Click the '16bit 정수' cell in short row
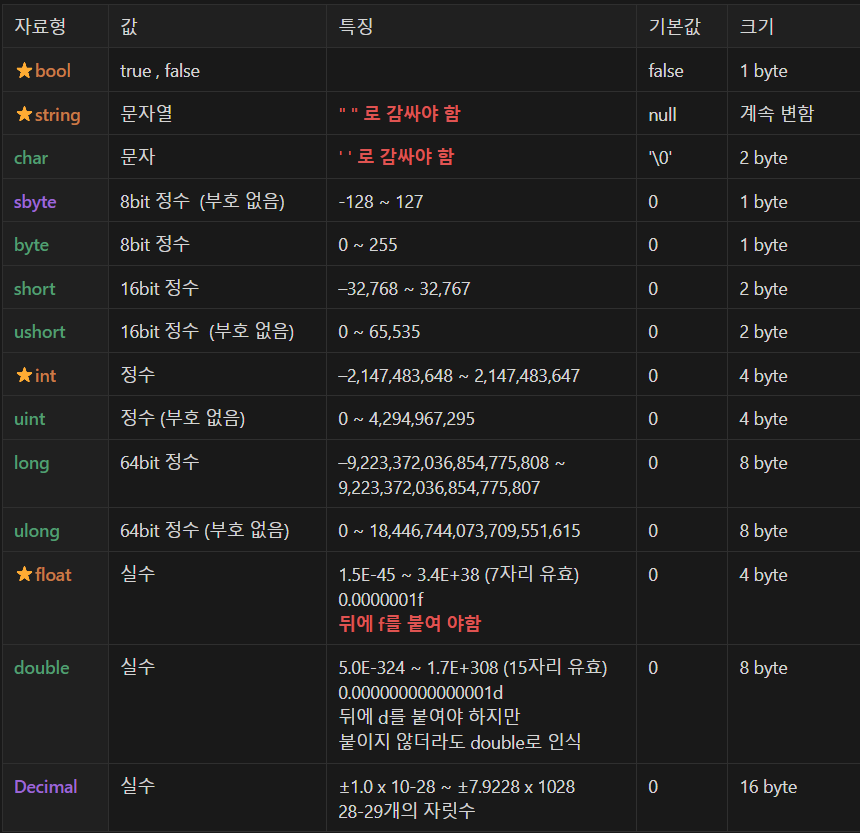 click(160, 288)
